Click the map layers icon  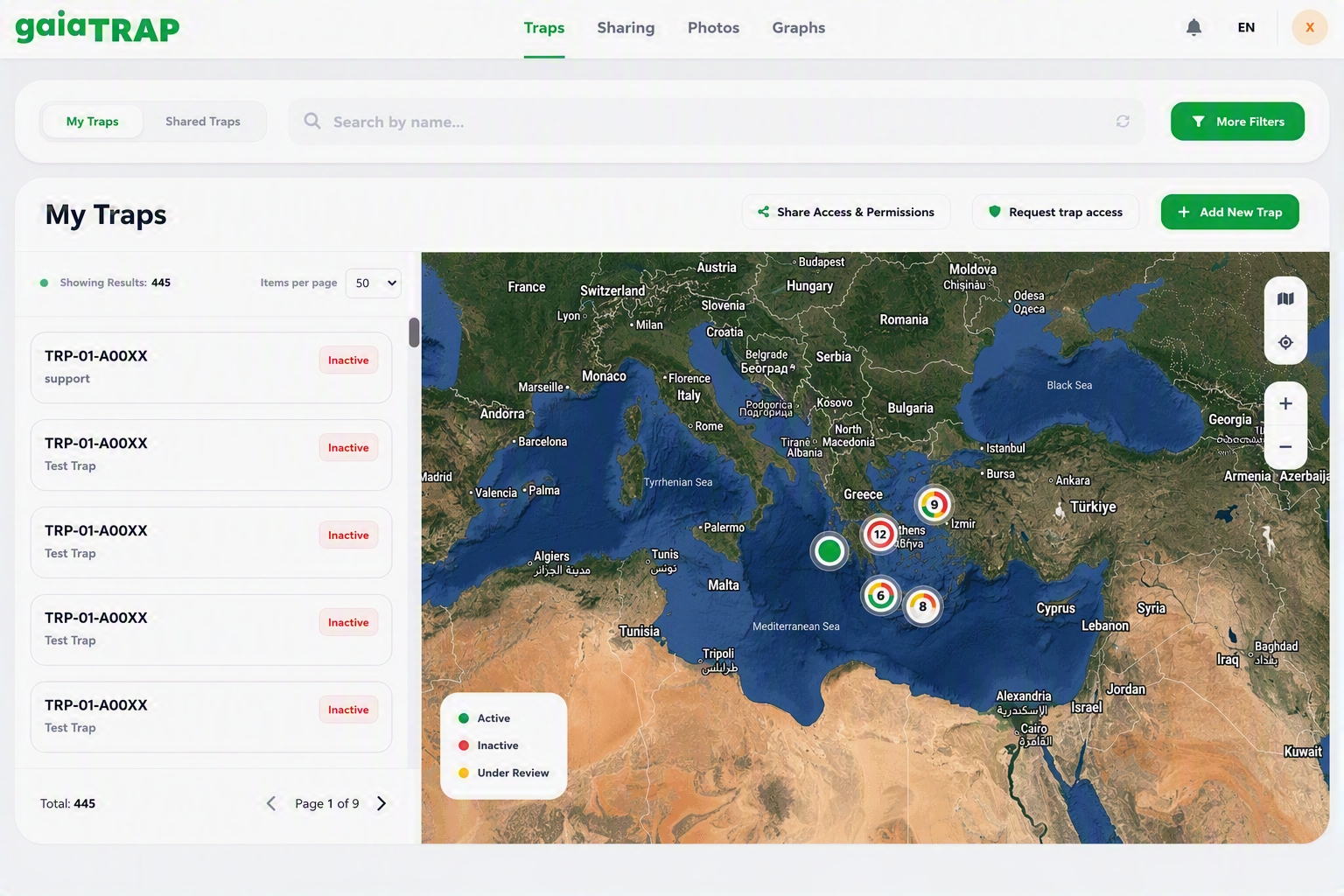click(1285, 299)
